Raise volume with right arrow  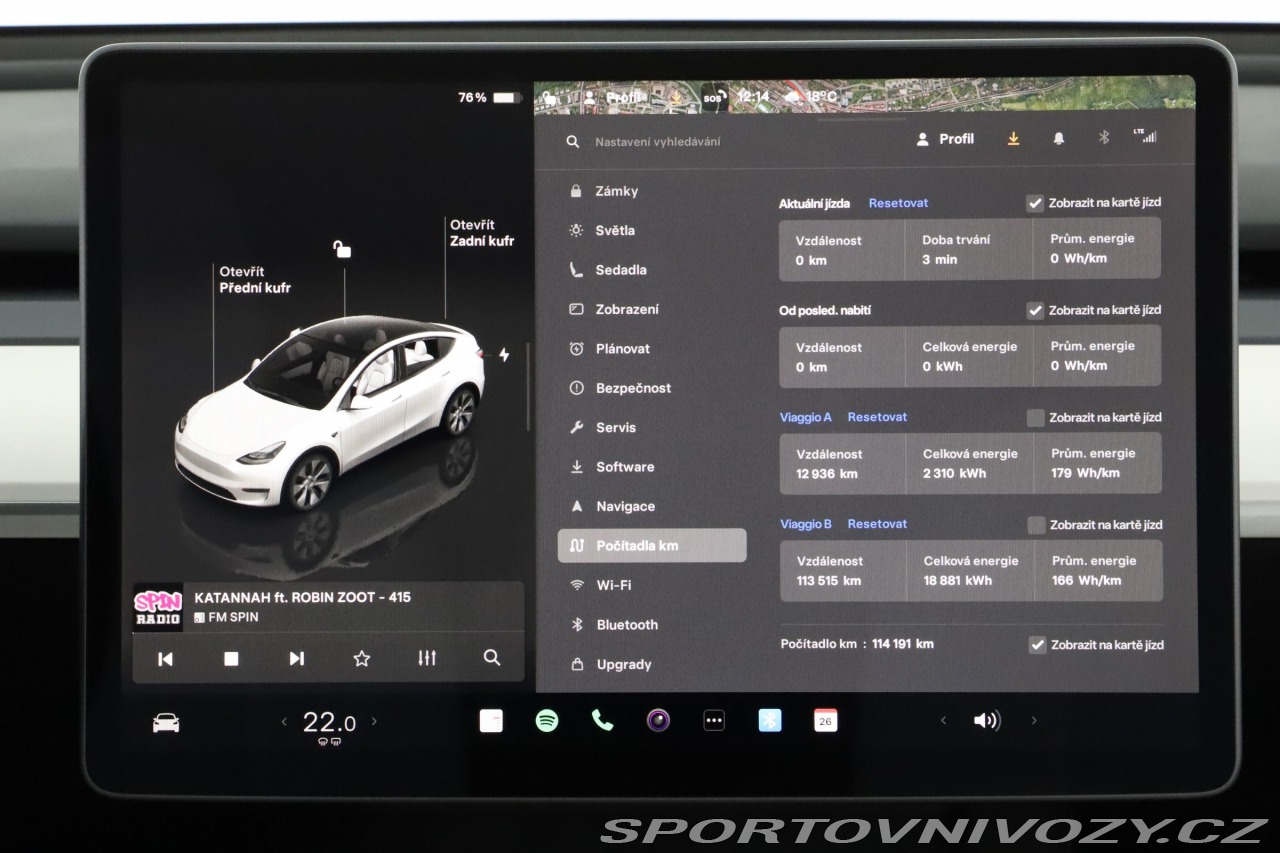click(x=1034, y=720)
